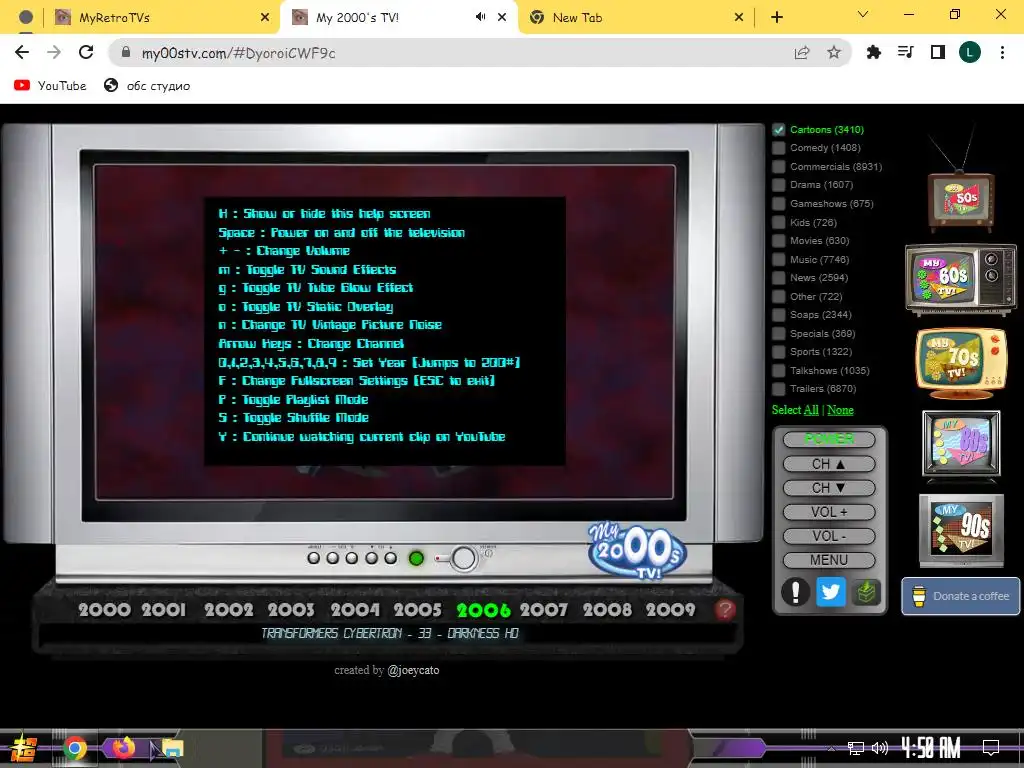Mute the My 2000's TV tab audio icon
This screenshot has height=768, width=1024.
[x=481, y=17]
